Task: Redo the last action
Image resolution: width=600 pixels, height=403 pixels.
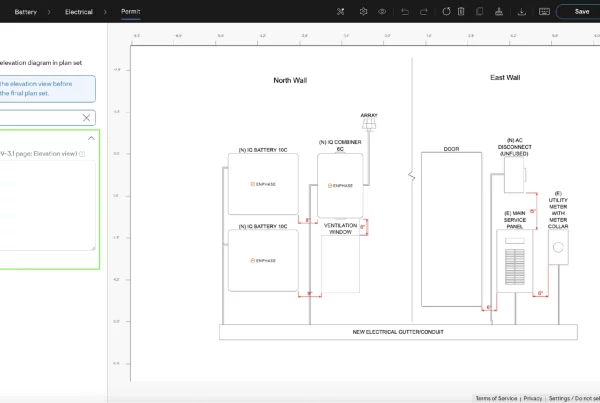Action: click(424, 11)
